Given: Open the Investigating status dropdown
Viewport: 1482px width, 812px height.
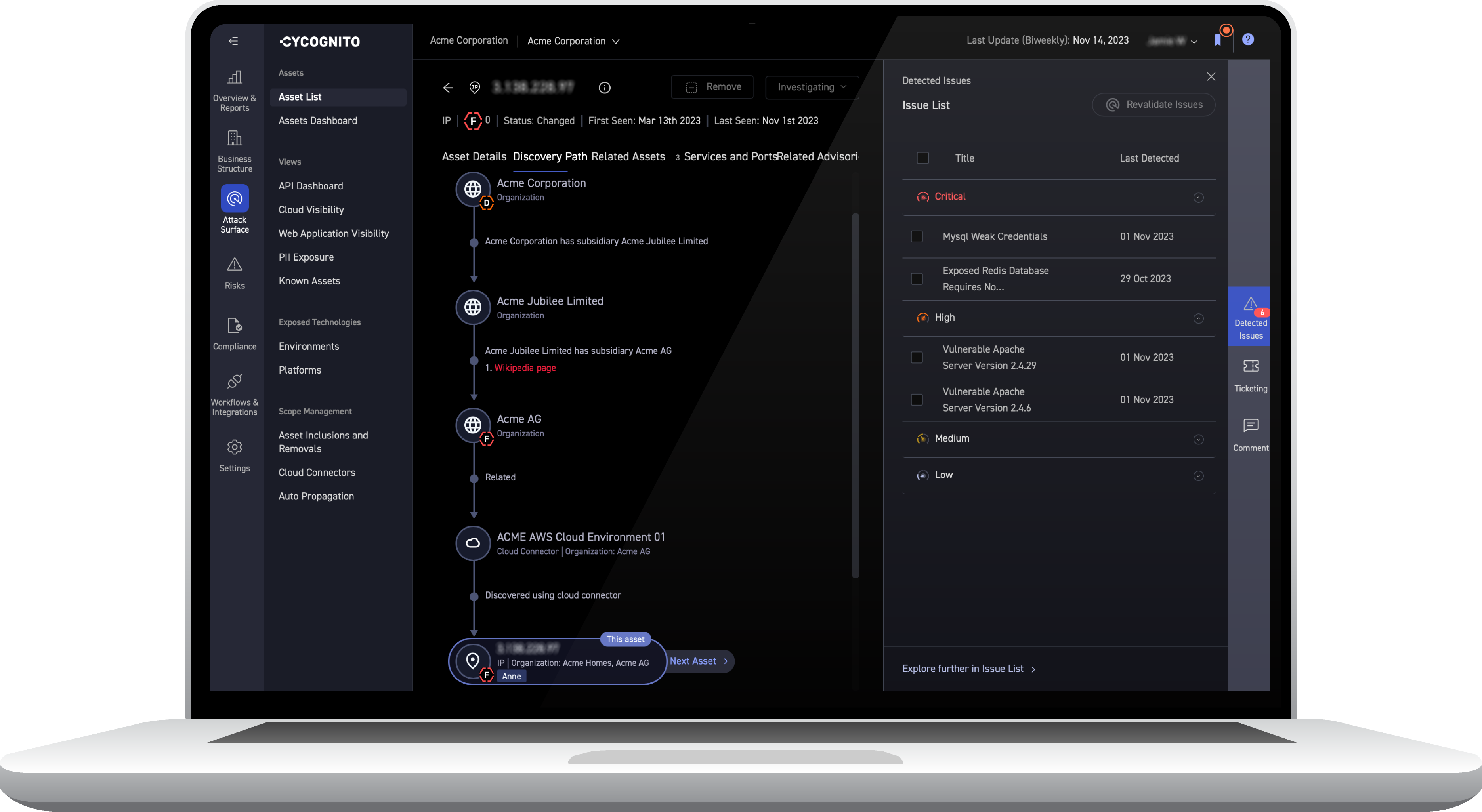Looking at the screenshot, I should 811,87.
